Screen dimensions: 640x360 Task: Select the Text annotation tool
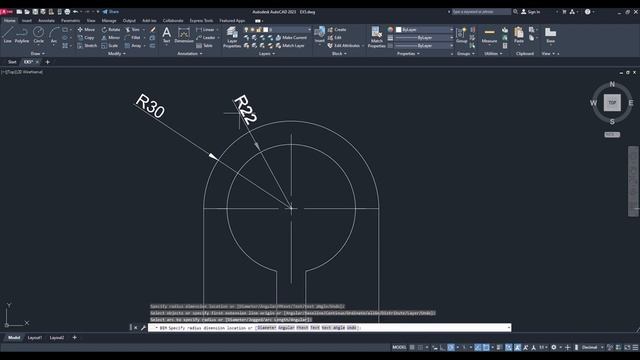pyautogui.click(x=166, y=35)
